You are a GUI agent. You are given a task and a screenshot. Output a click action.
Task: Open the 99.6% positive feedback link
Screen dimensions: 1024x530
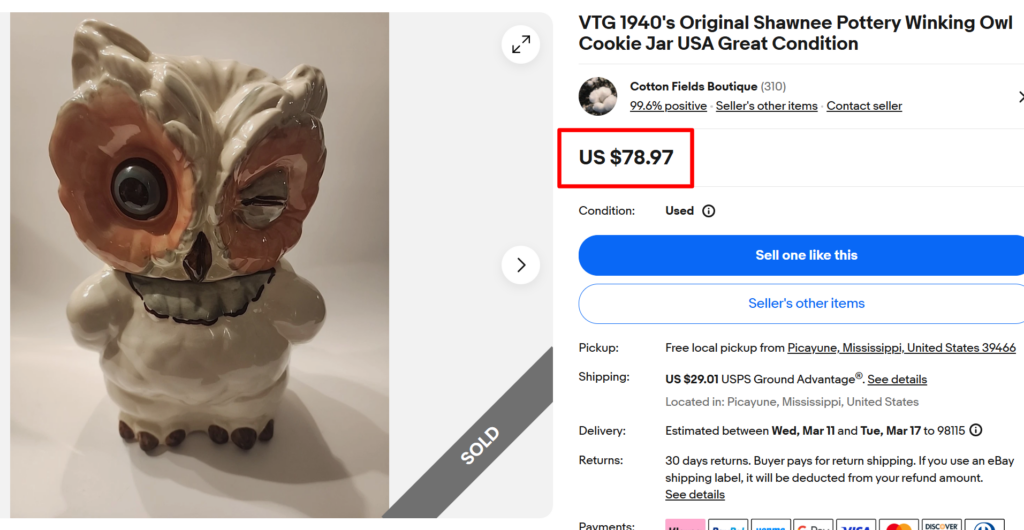668,106
